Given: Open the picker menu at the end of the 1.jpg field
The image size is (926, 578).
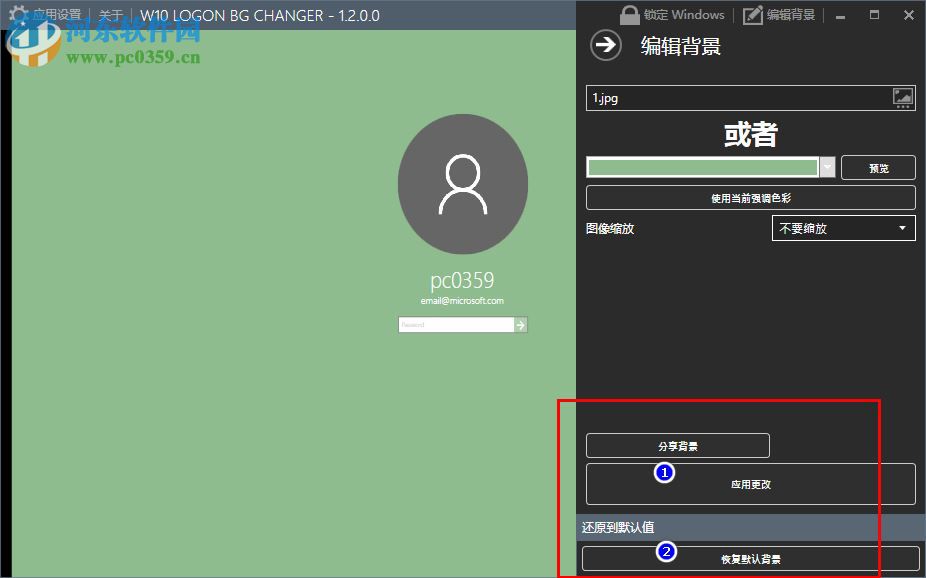Looking at the screenshot, I should click(903, 97).
